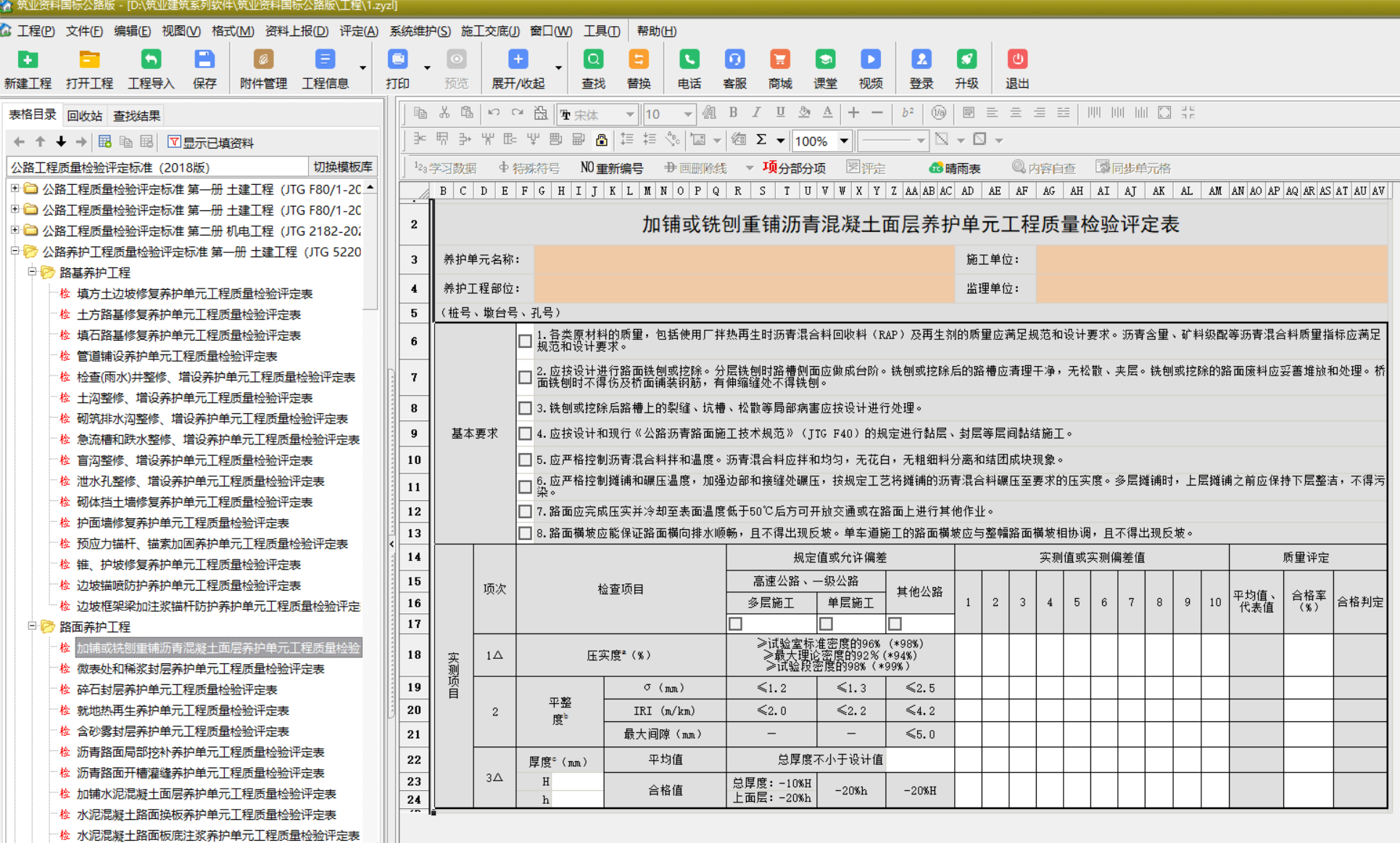Open the 客服 (Customer Service) icon
This screenshot has height=843, width=1400.
click(x=734, y=60)
